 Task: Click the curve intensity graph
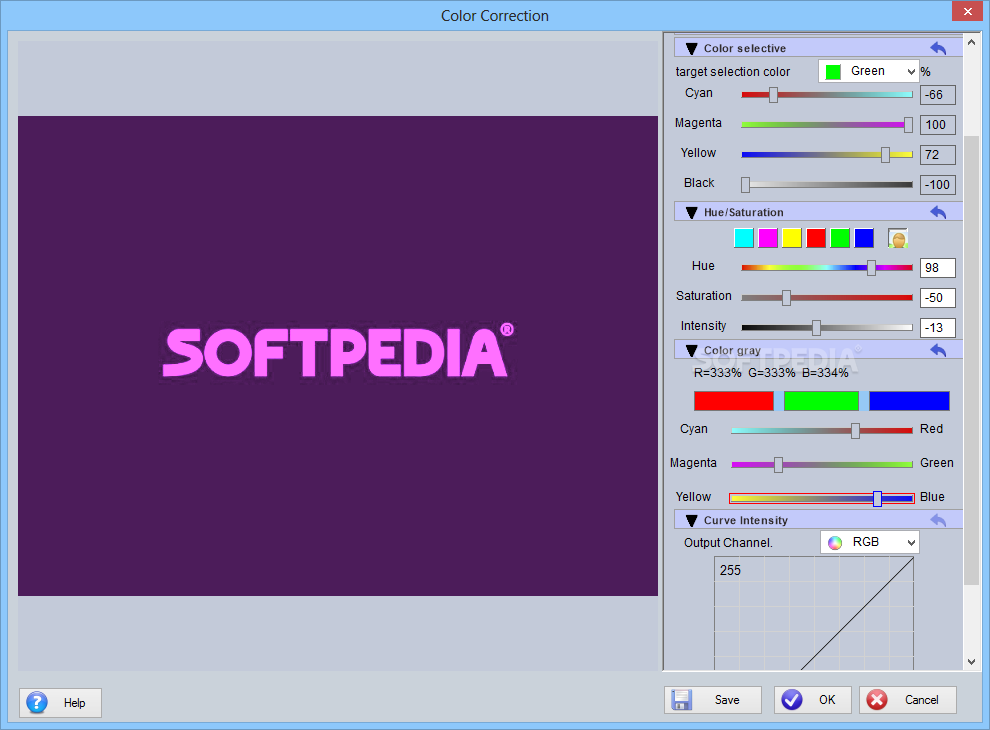tap(814, 613)
